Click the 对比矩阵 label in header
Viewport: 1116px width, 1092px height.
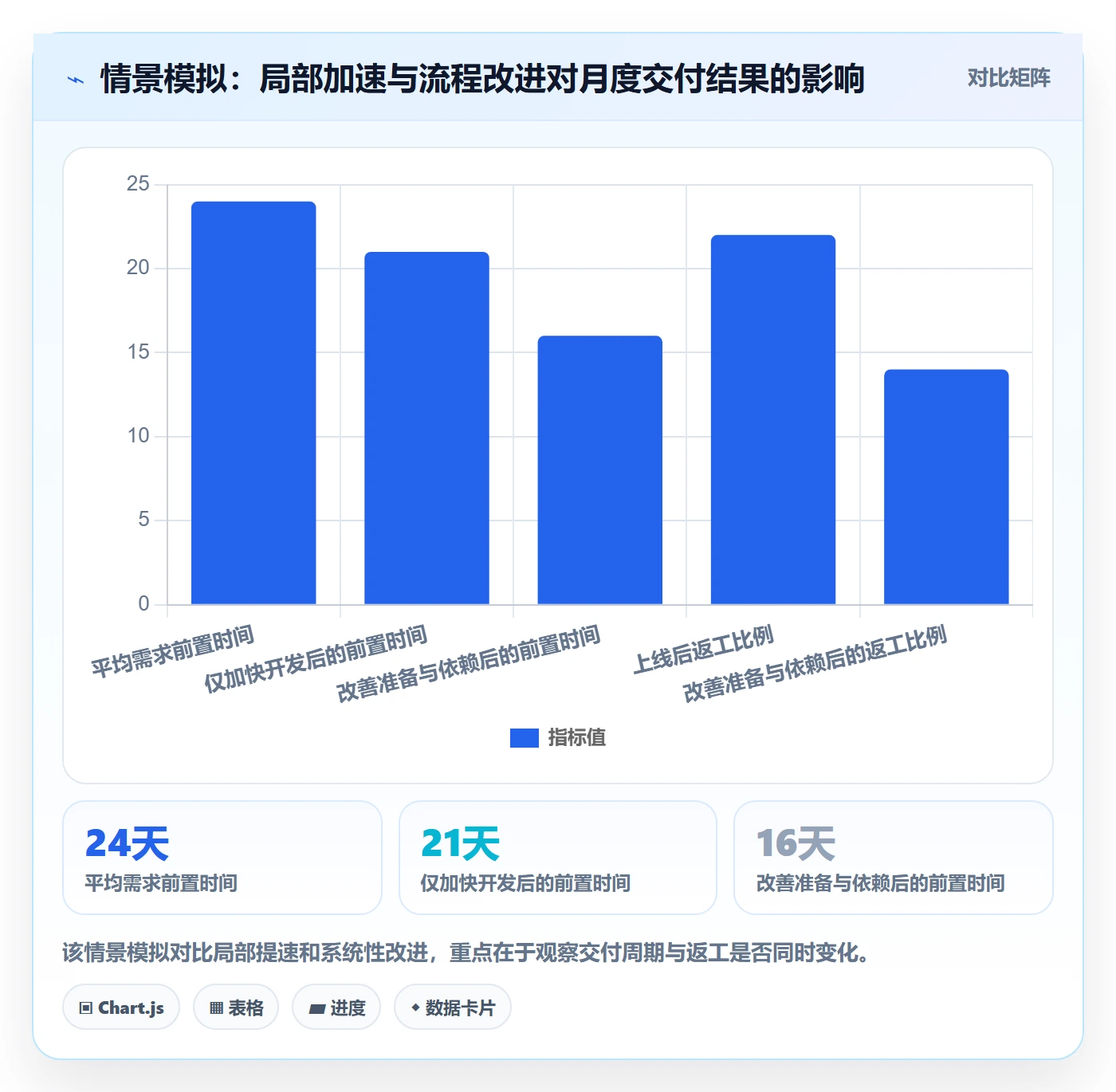click(x=1008, y=77)
